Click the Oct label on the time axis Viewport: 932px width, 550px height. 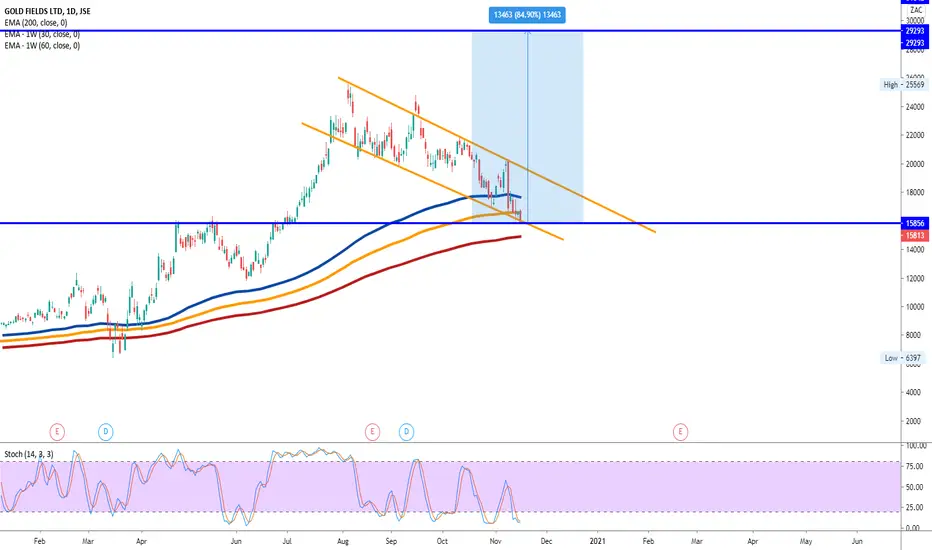442,542
